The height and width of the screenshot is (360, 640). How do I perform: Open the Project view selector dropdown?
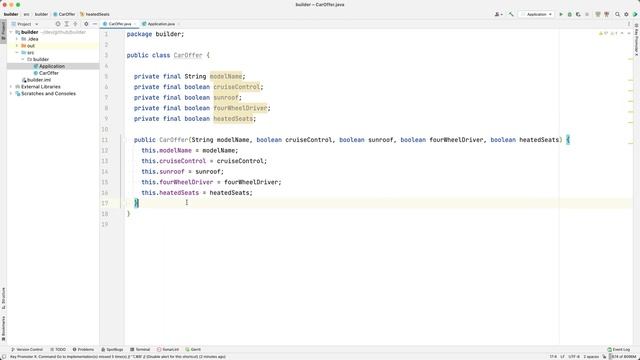25,24
